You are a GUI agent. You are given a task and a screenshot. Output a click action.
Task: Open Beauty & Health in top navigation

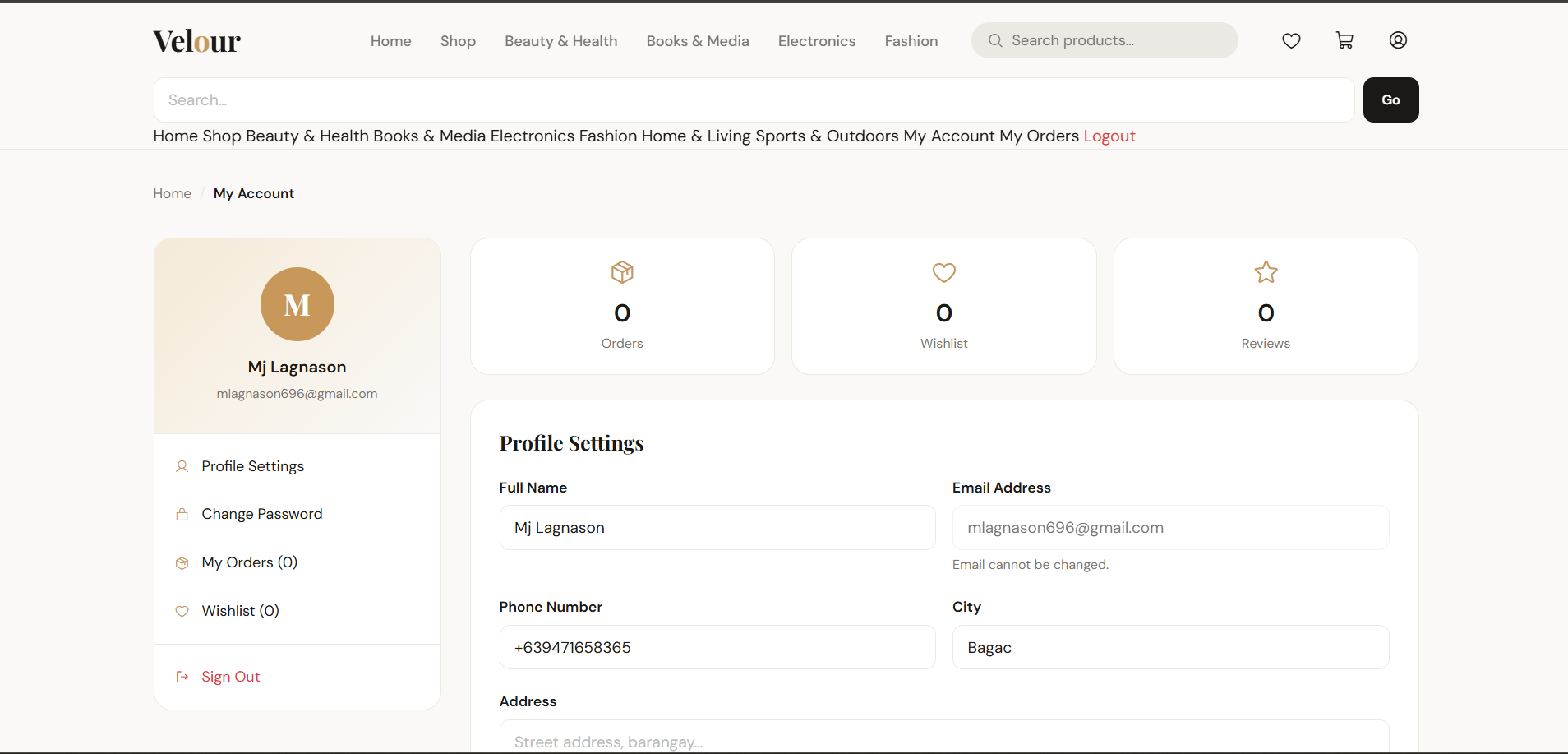click(x=561, y=41)
